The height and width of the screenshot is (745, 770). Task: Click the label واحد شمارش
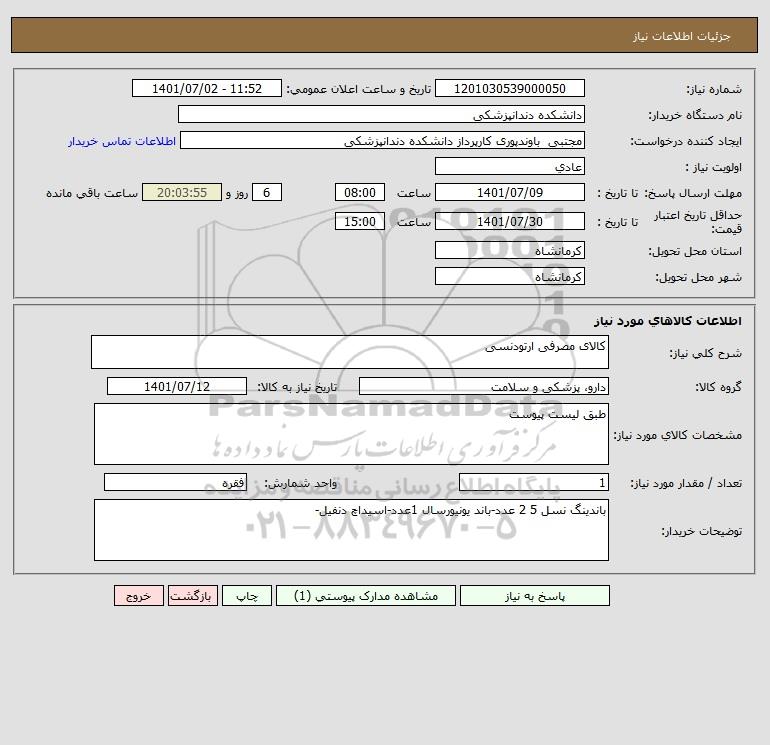tap(301, 483)
